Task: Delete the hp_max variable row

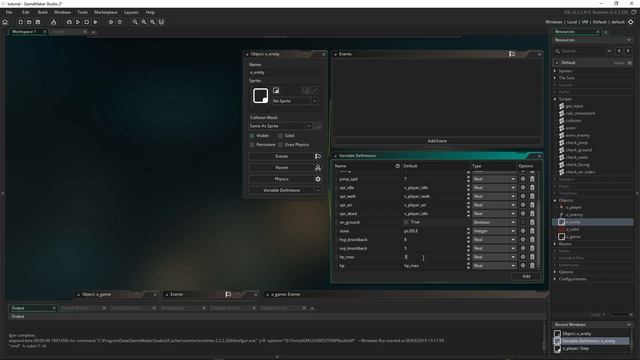Action: [x=532, y=257]
